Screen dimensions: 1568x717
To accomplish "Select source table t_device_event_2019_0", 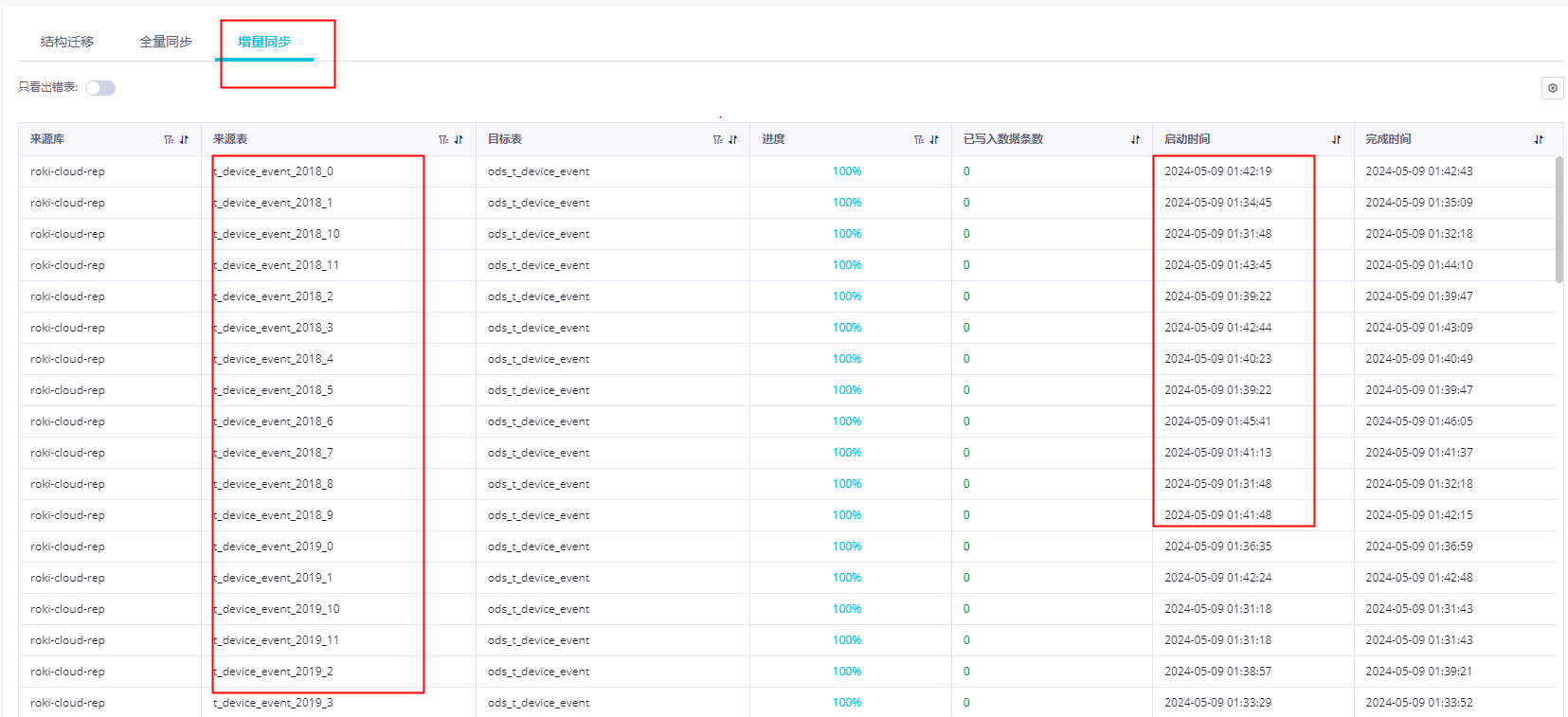I will tap(273, 547).
